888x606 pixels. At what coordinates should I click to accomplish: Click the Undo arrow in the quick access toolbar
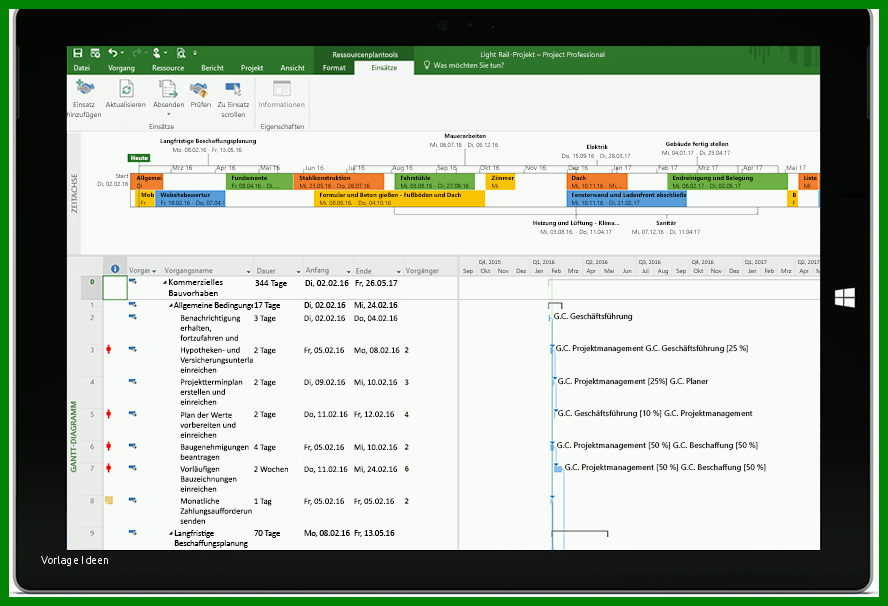pos(112,53)
